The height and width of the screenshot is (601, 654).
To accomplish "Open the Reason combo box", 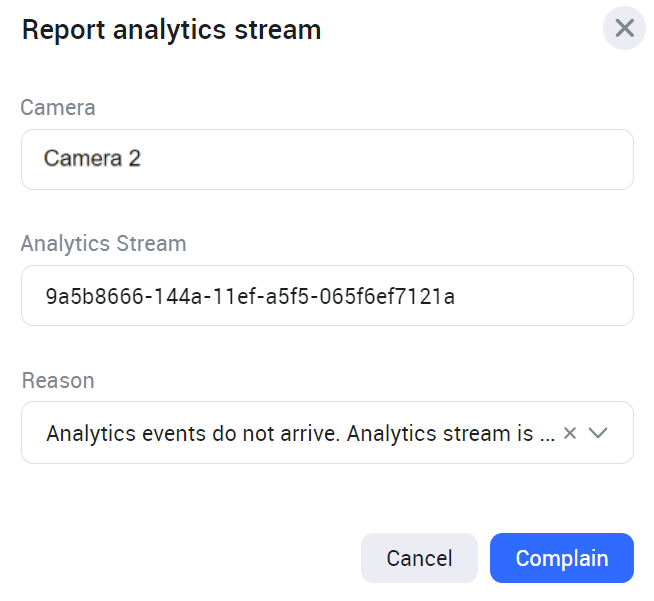I will pos(300,433).
